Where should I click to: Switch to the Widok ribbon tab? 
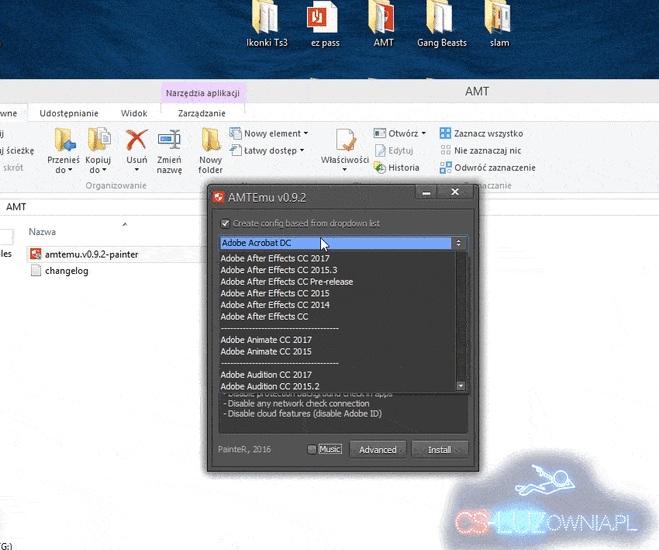pyautogui.click(x=134, y=114)
